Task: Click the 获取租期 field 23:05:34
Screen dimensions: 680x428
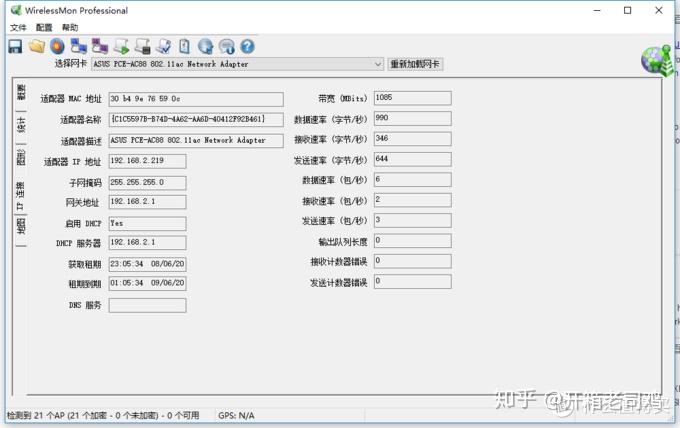Action: (x=147, y=264)
